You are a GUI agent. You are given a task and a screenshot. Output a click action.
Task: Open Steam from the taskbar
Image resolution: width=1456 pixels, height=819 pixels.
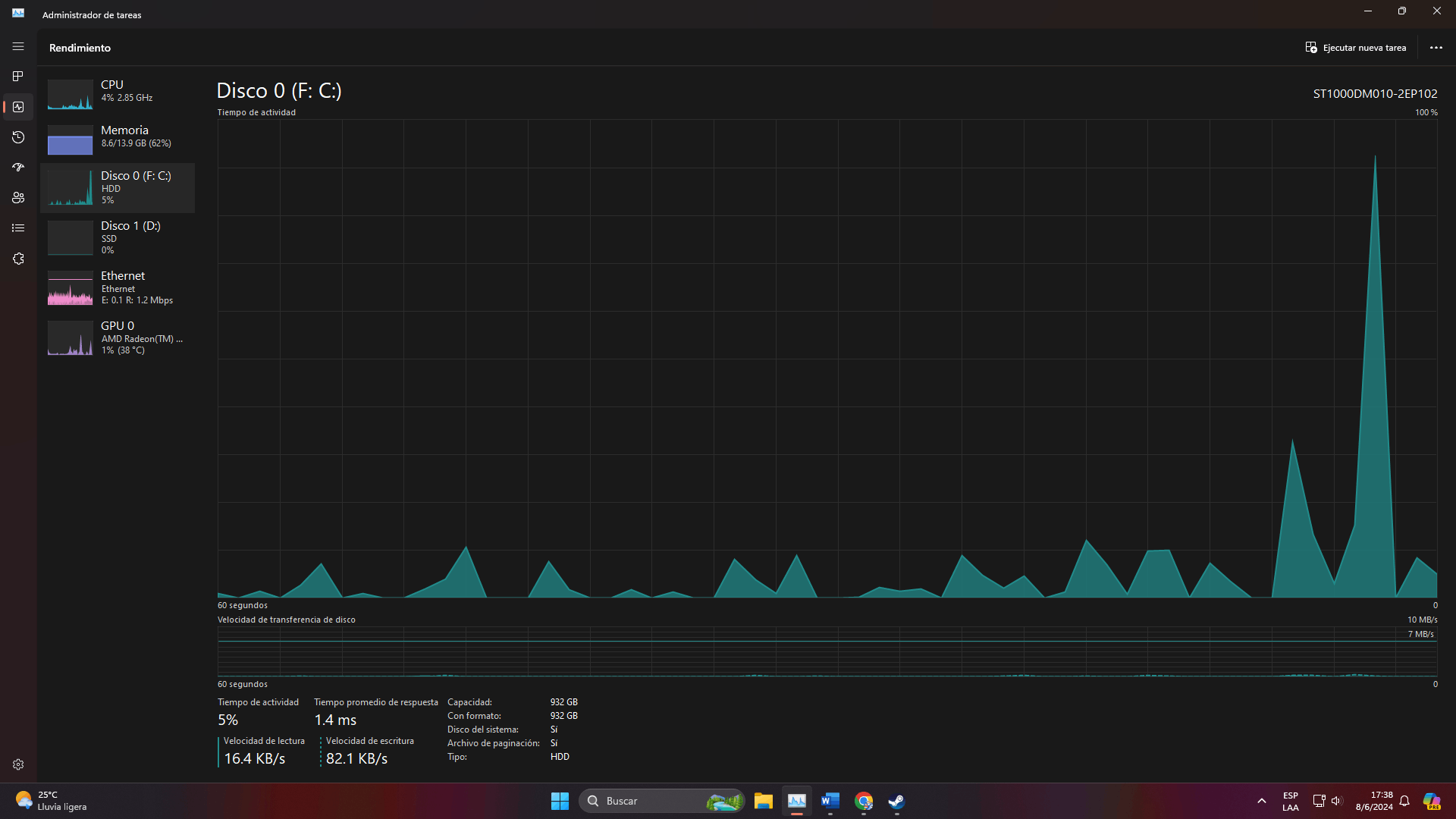896,801
